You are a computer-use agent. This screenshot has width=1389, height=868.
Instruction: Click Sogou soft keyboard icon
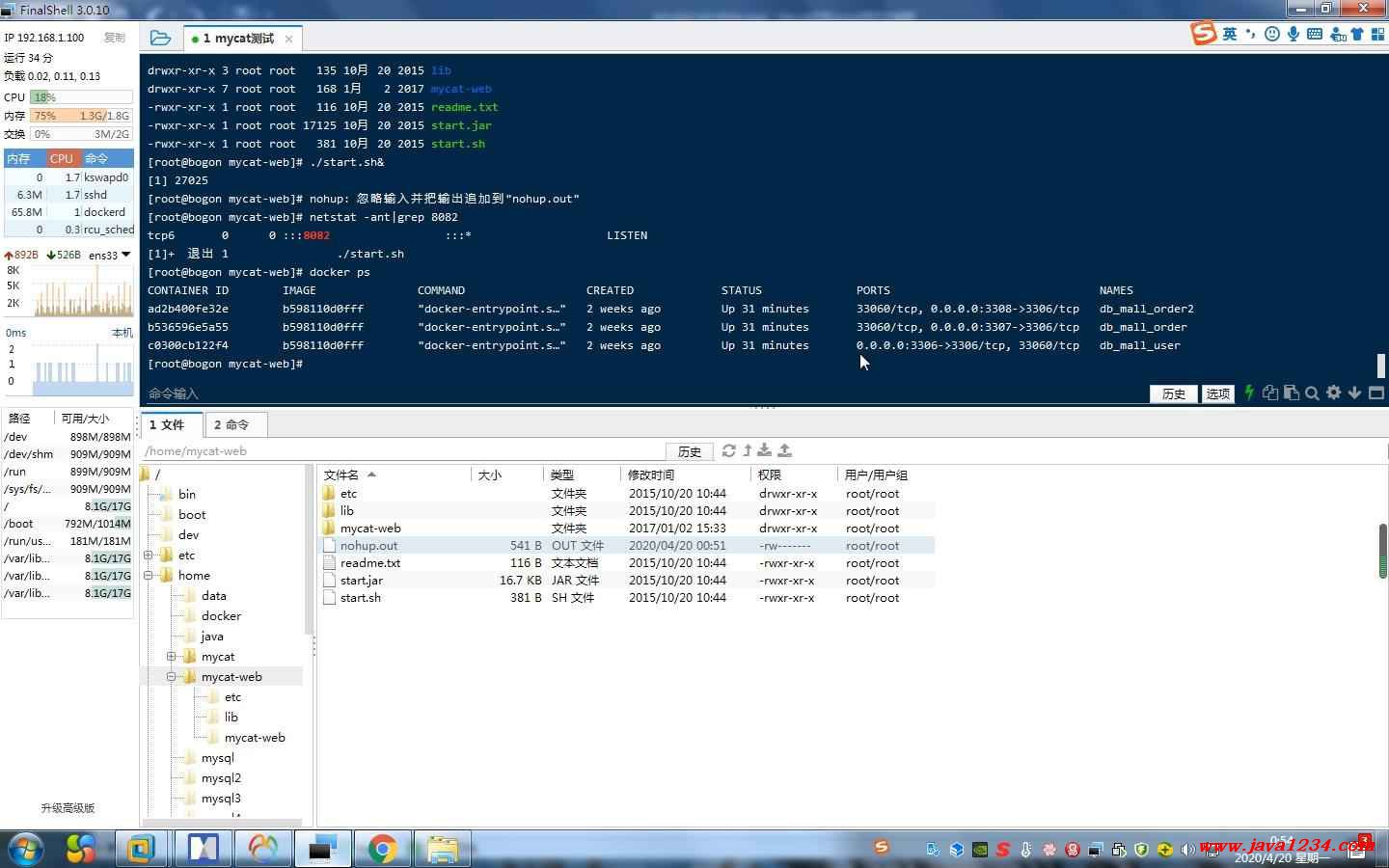point(1315,34)
